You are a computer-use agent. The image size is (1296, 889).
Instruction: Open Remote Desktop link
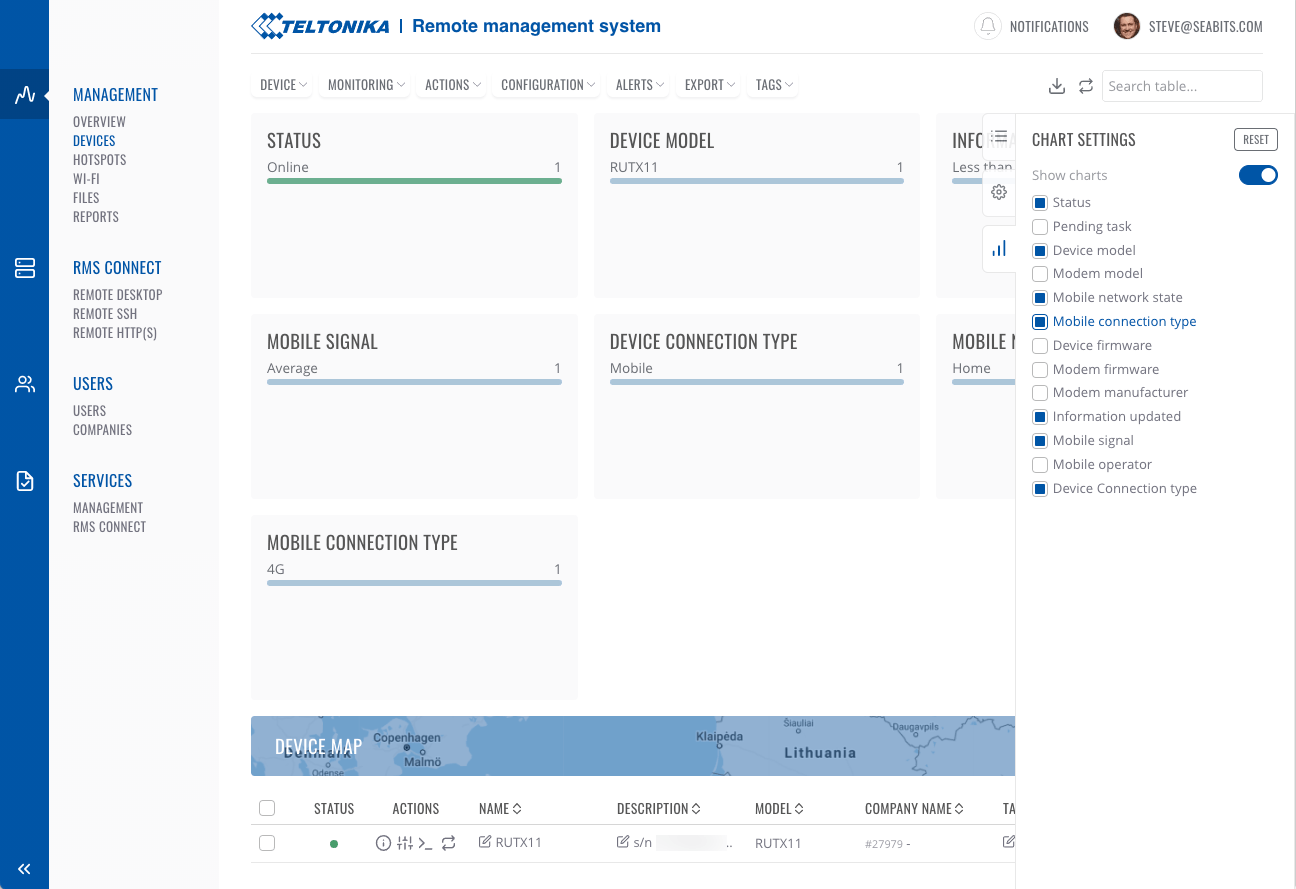click(117, 295)
